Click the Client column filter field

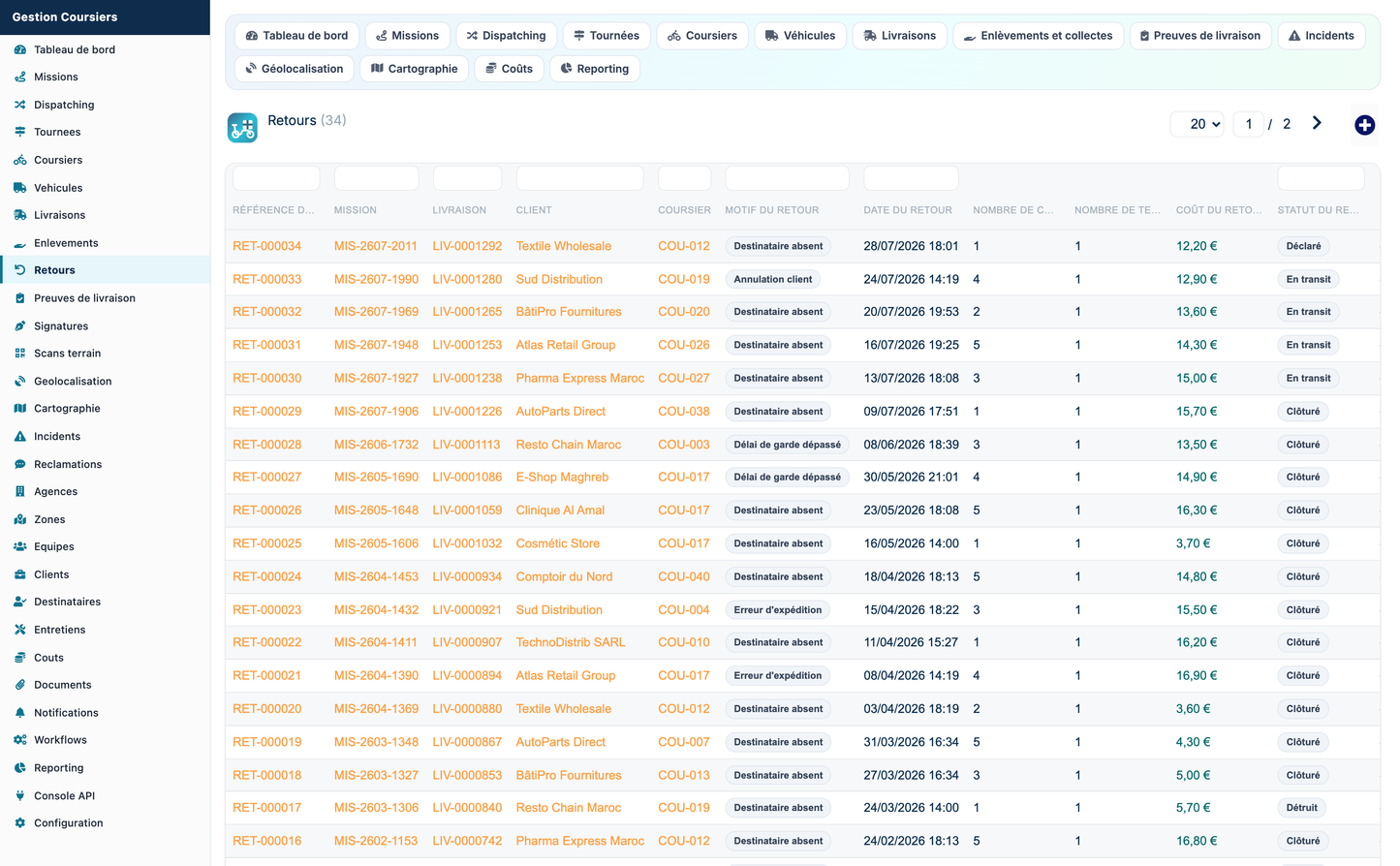click(579, 178)
